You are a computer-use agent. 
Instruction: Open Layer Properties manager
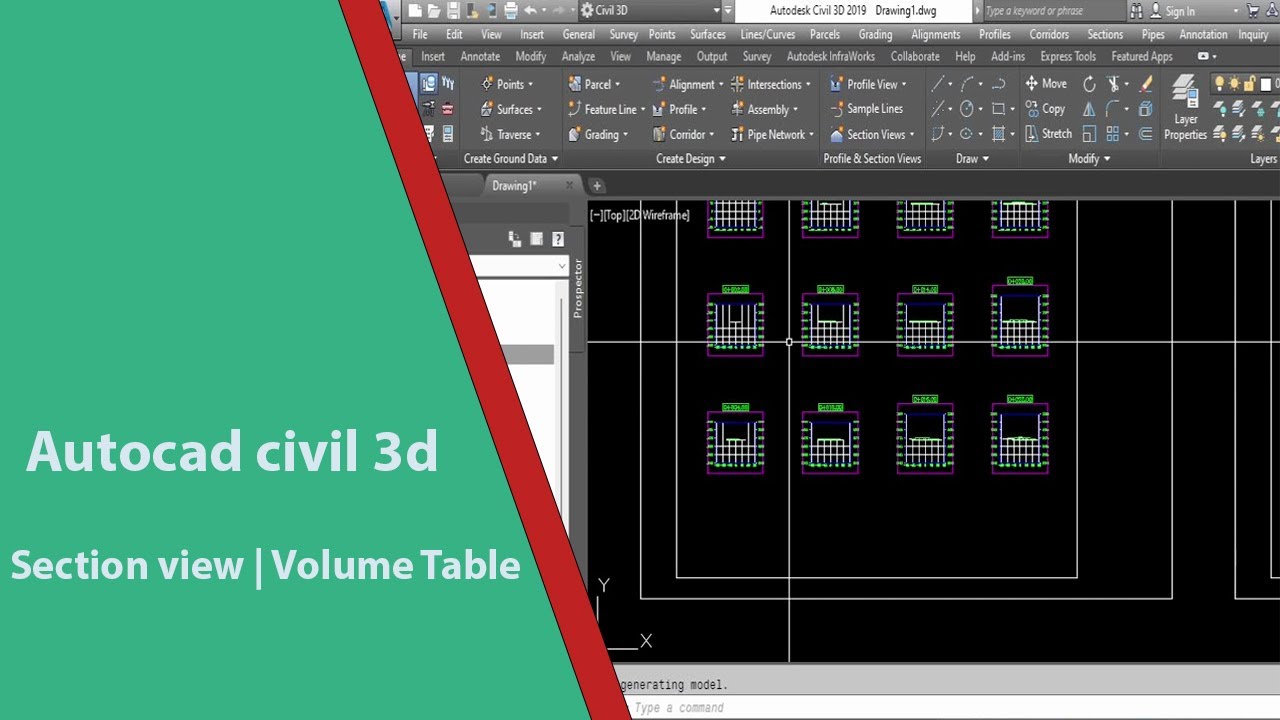[1186, 106]
